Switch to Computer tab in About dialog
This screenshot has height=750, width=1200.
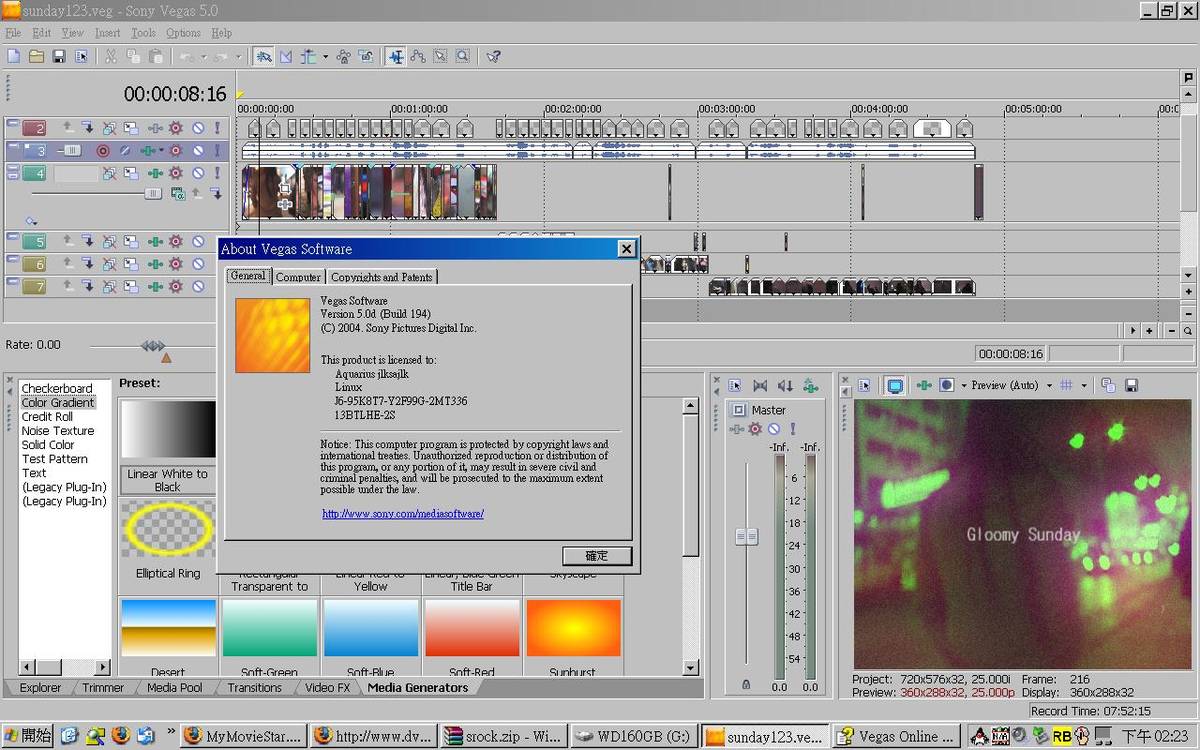tap(298, 277)
